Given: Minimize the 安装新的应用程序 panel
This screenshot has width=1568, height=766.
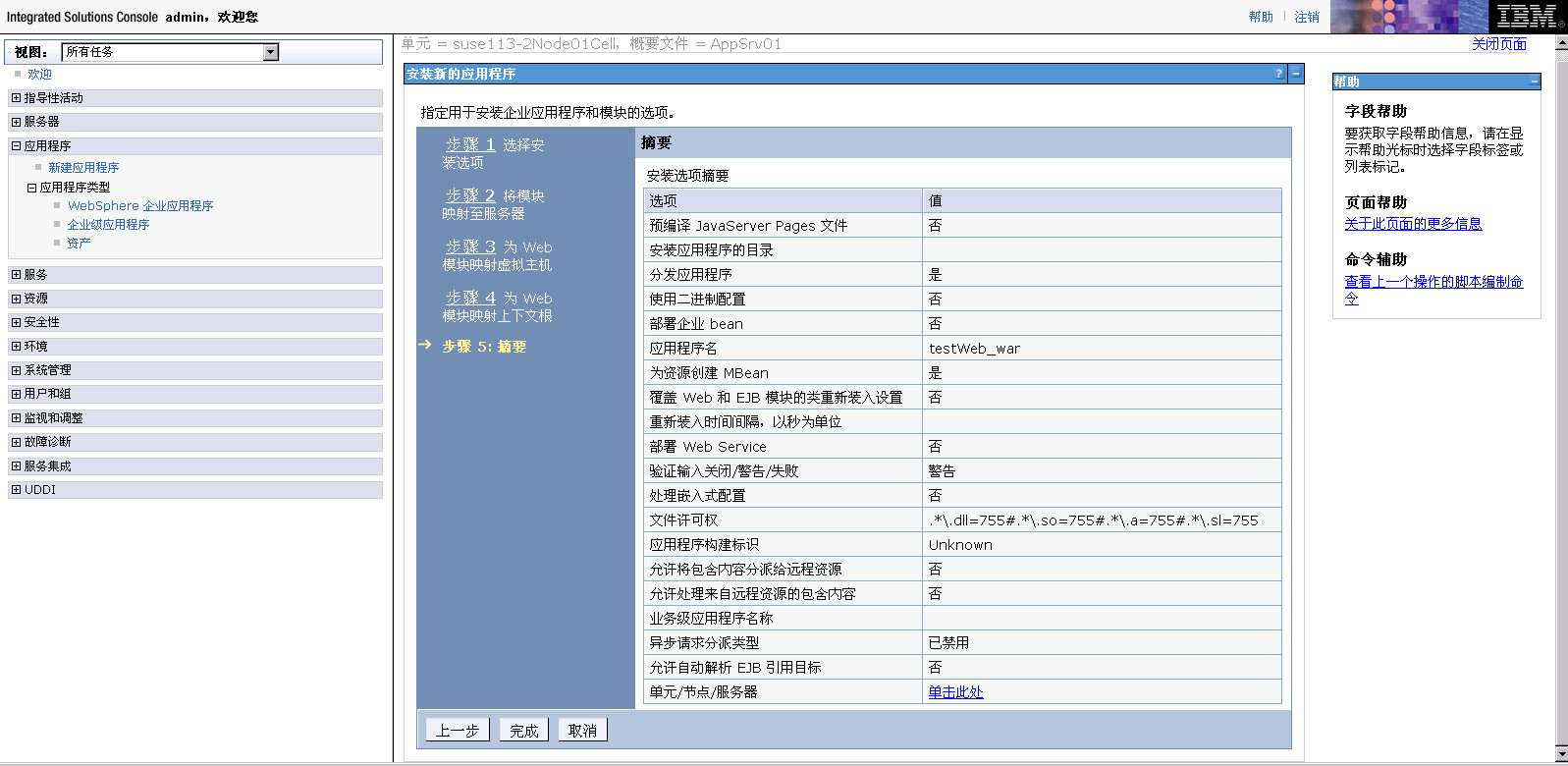Looking at the screenshot, I should tap(1296, 74).
